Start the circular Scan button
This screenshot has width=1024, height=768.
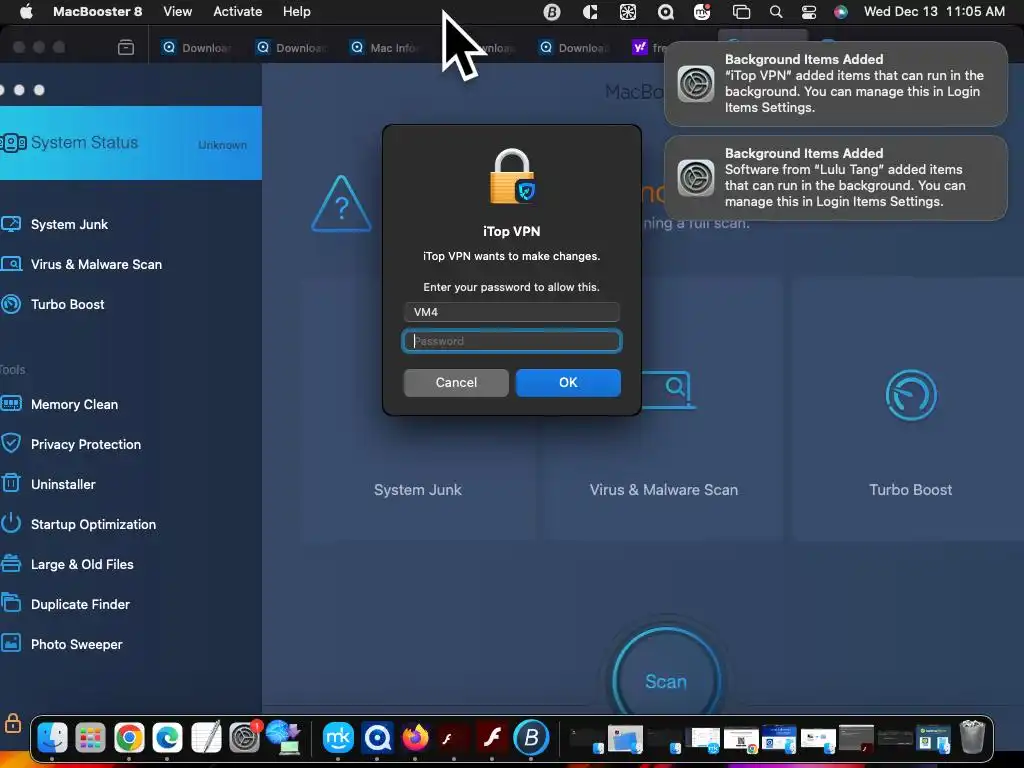[x=666, y=681]
